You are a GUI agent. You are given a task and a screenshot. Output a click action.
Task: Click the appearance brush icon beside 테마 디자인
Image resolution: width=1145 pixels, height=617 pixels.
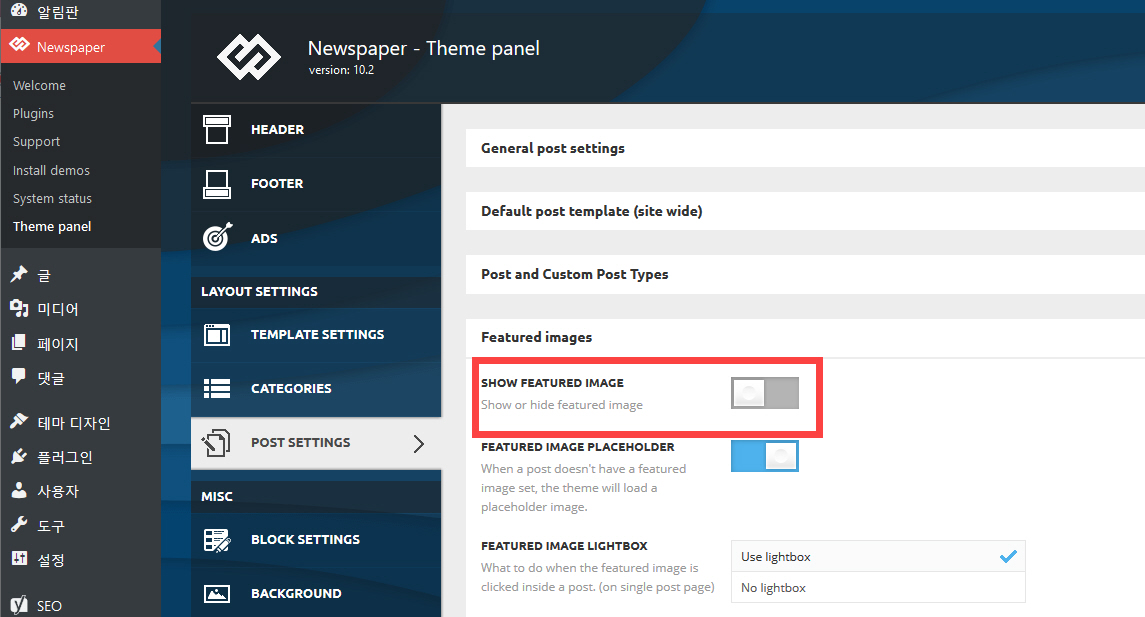[19, 421]
